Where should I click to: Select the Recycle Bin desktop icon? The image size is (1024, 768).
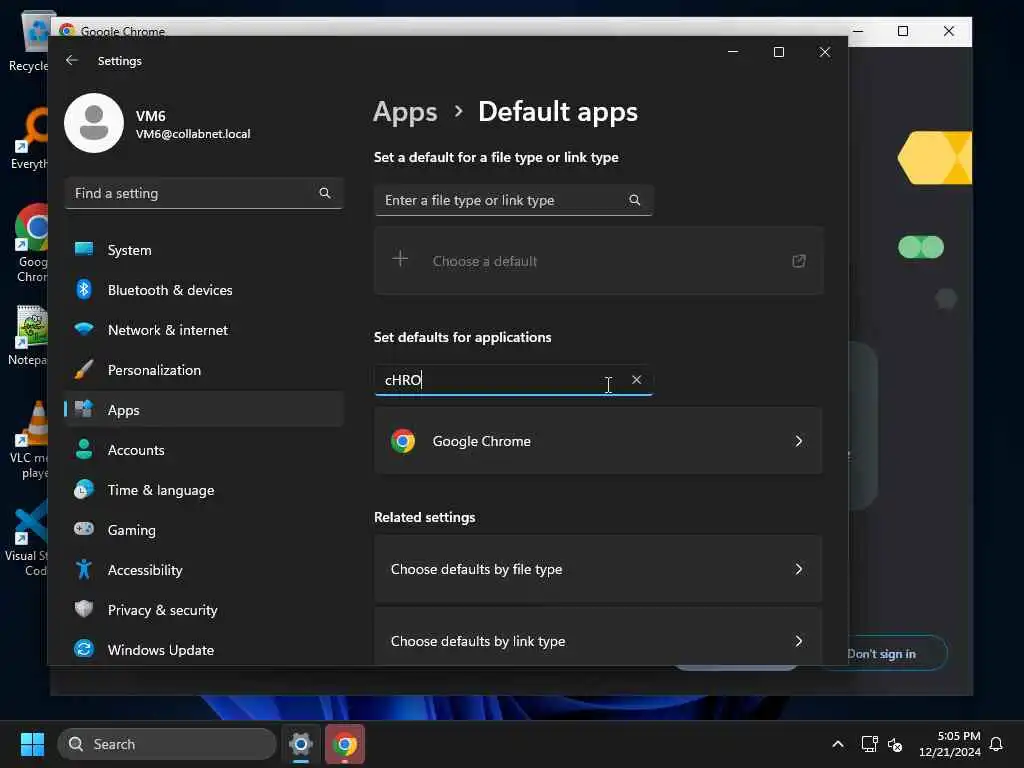29,41
